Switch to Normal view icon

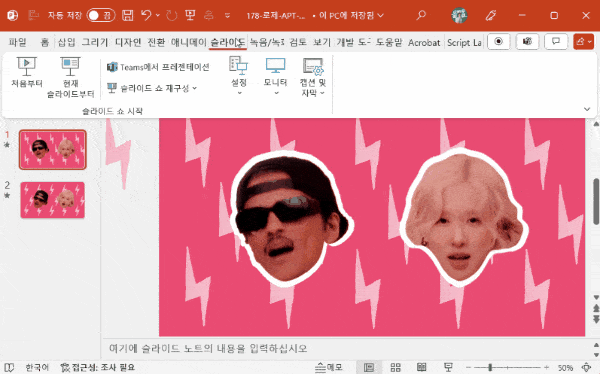[369, 367]
